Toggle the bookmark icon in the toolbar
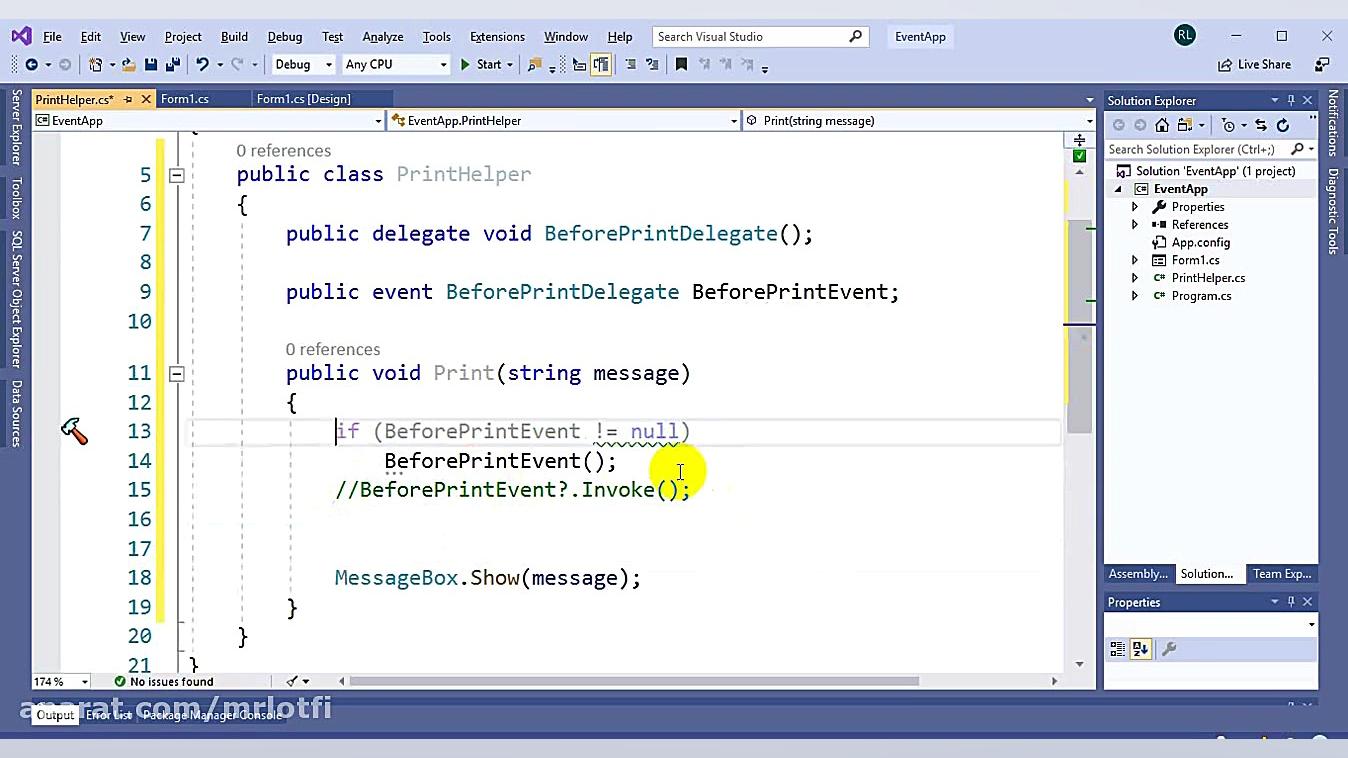The image size is (1348, 758). [x=682, y=64]
